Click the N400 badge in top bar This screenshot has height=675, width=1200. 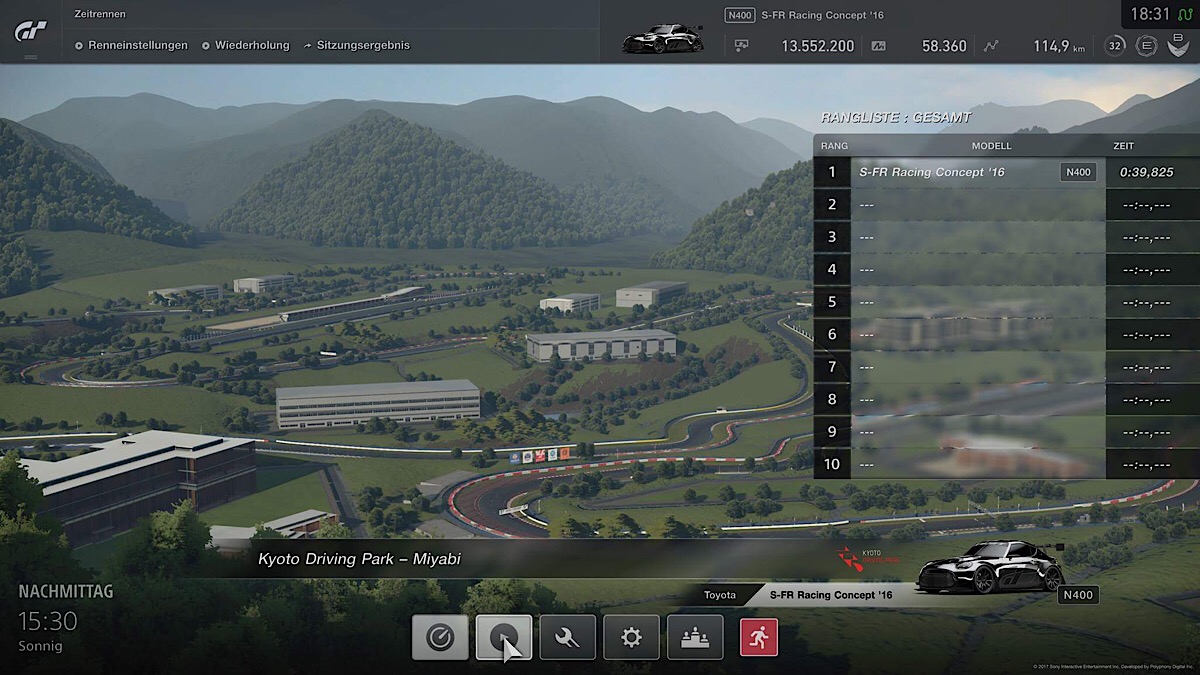(740, 15)
